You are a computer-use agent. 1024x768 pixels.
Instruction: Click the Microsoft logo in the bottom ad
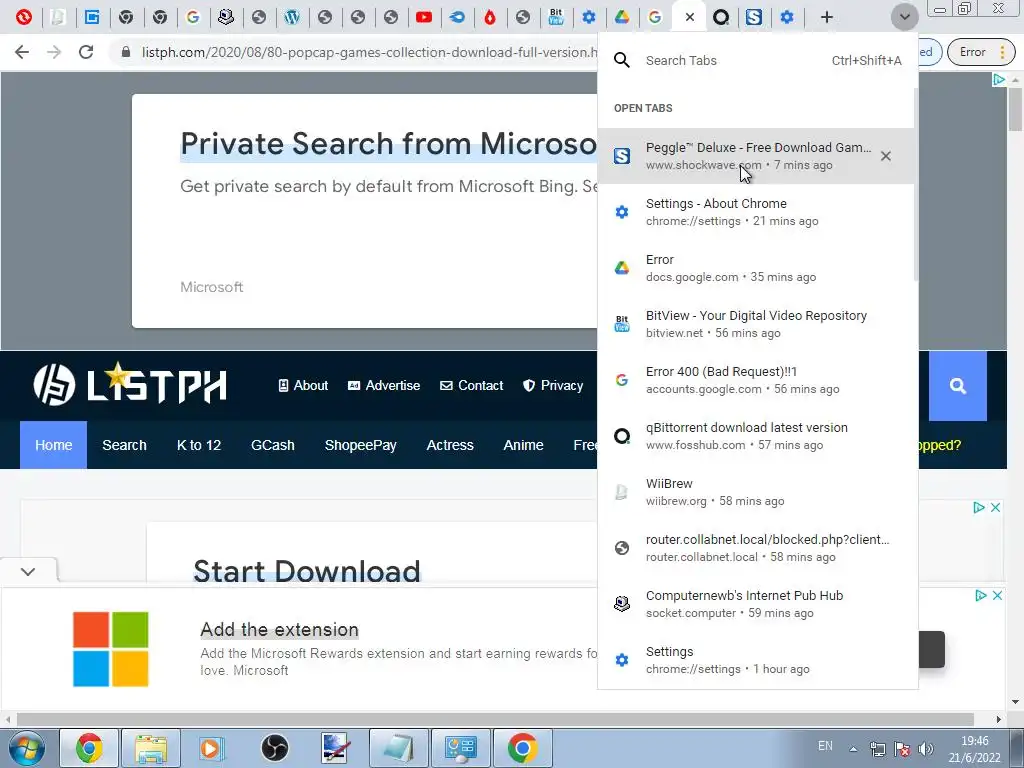111,649
